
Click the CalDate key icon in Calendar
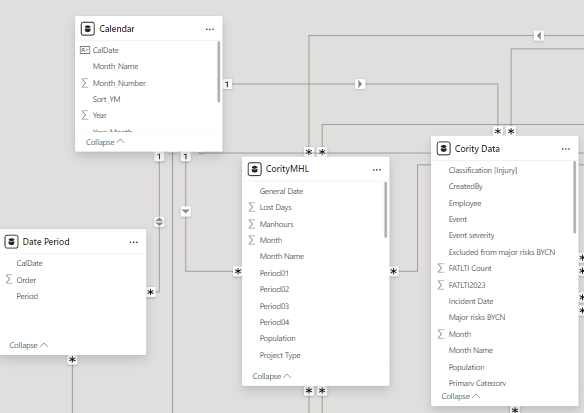click(85, 50)
